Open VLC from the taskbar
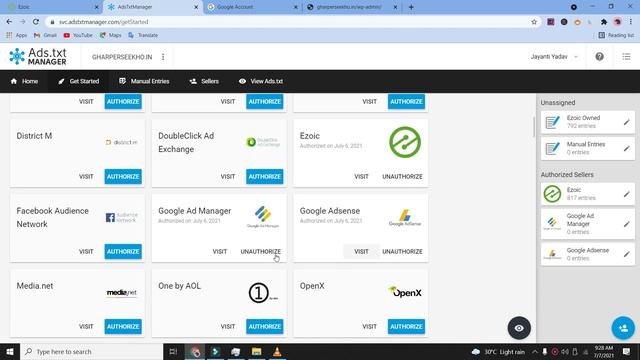This screenshot has height=360, width=640. point(277,351)
